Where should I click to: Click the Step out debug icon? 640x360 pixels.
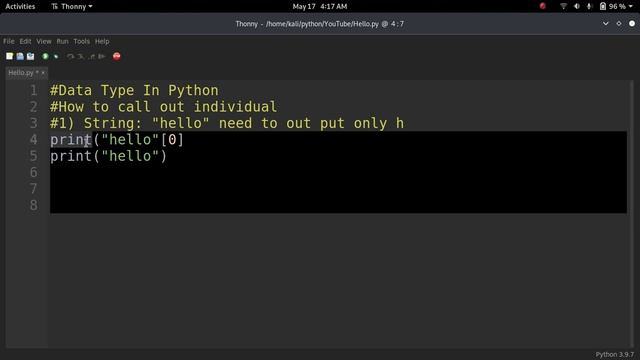click(91, 56)
